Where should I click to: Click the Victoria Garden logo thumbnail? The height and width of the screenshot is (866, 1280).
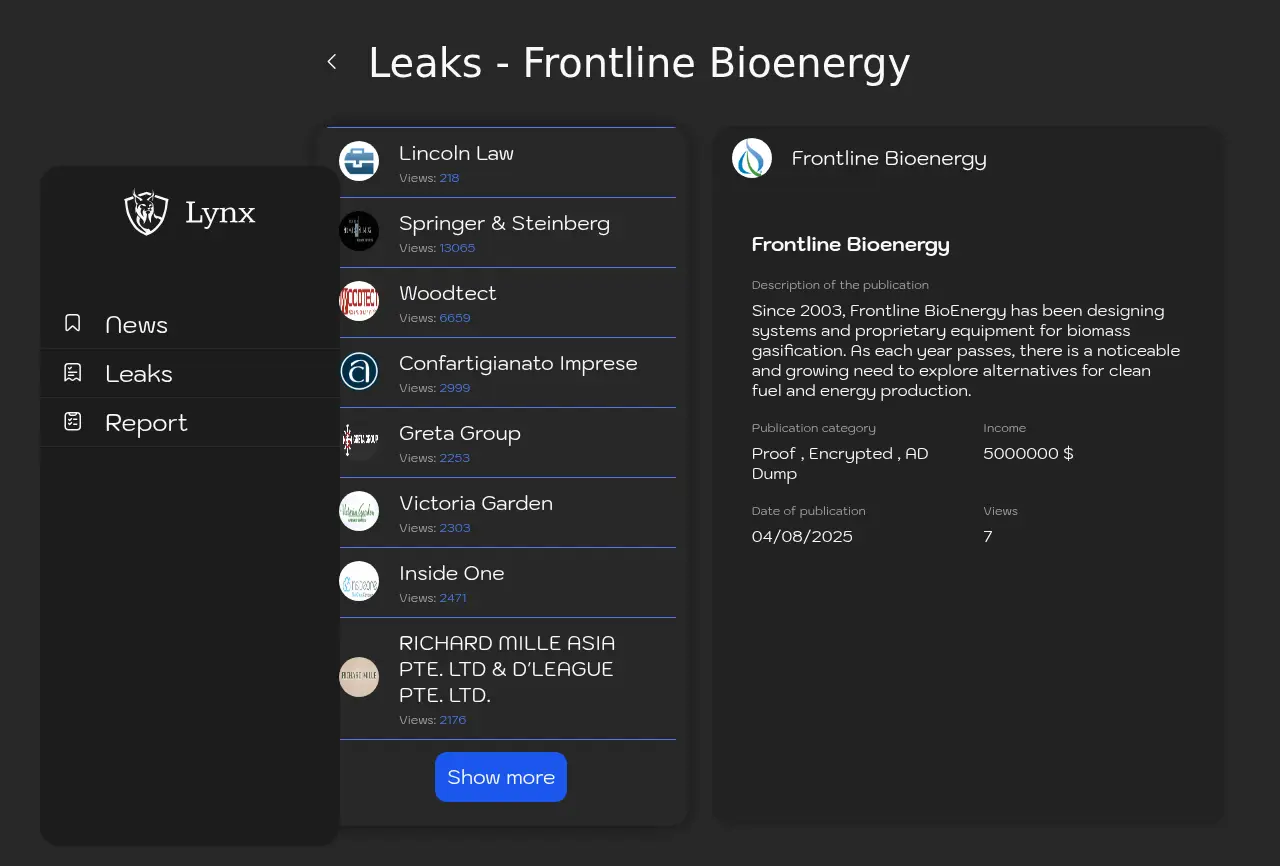[x=359, y=511]
